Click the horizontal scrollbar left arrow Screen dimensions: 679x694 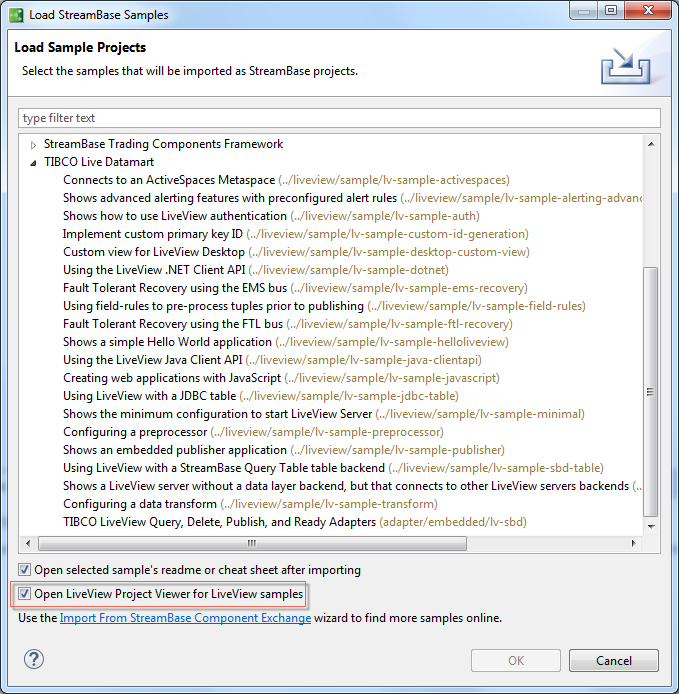click(28, 543)
